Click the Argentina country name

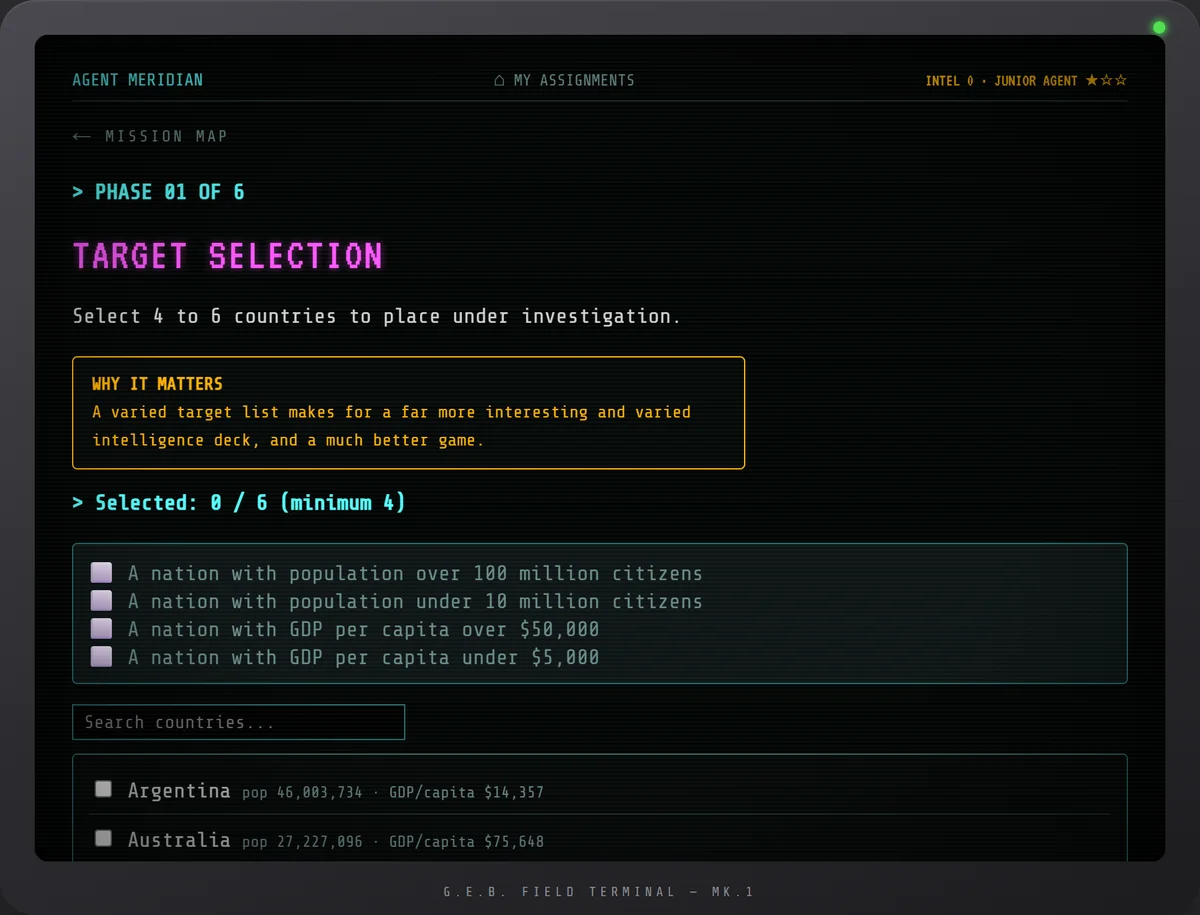(179, 790)
